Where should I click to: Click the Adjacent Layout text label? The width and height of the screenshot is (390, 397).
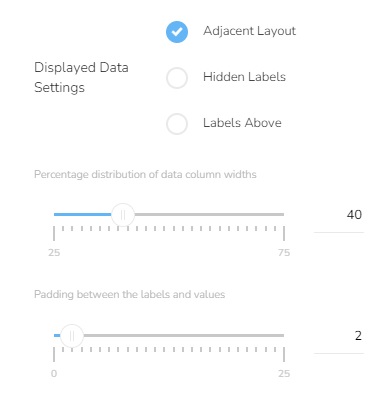249,31
